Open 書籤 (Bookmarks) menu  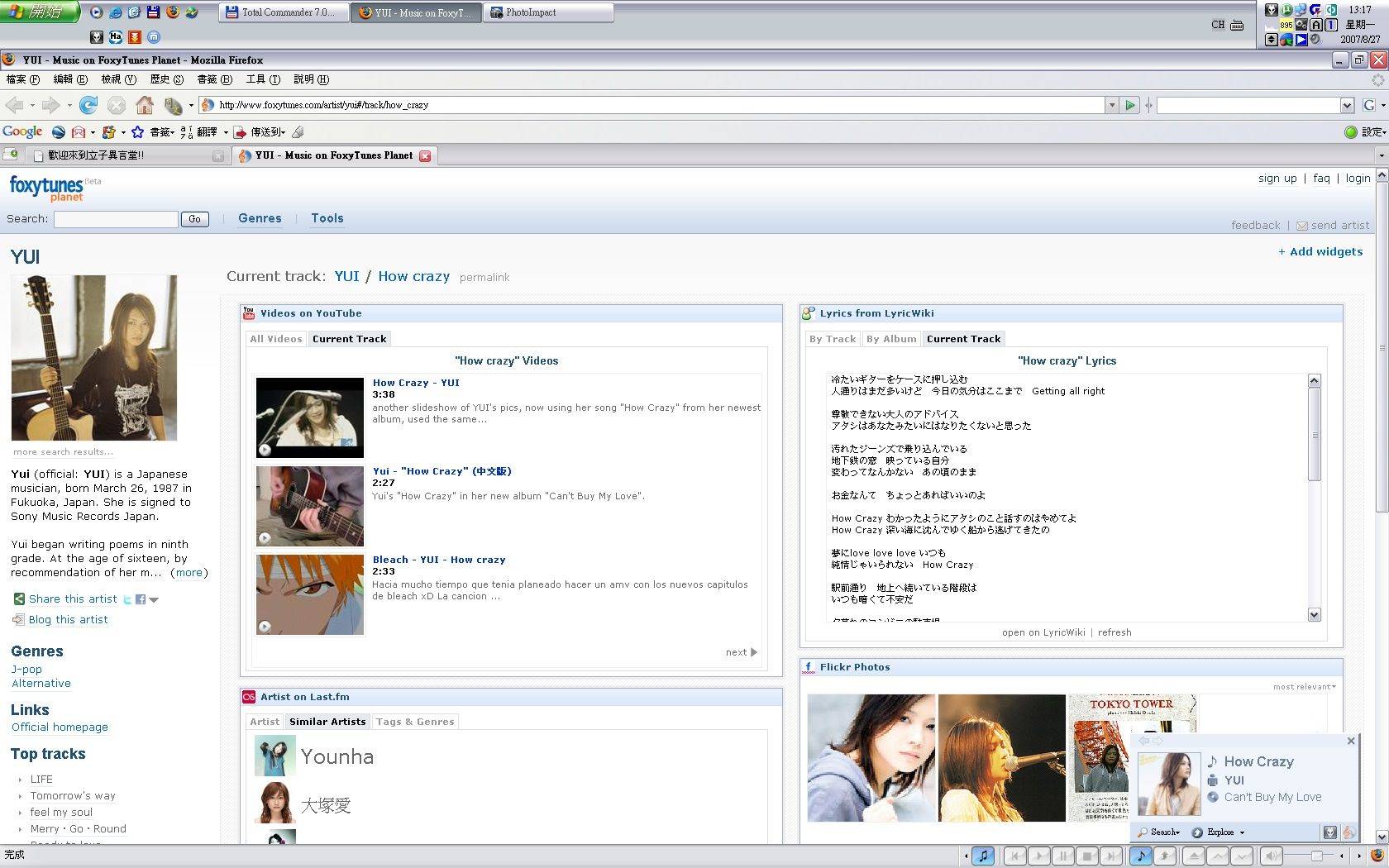pos(214,79)
